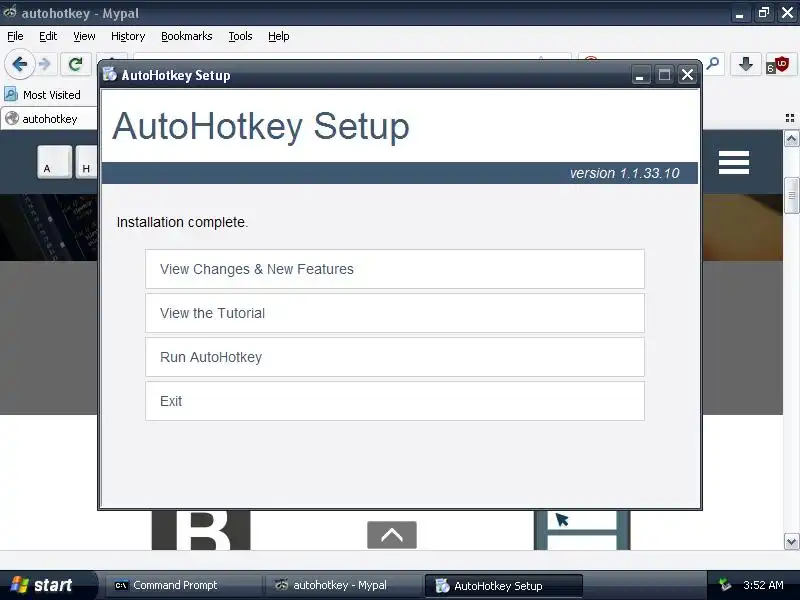Click the Mypal title bar icon
The height and width of the screenshot is (600, 800).
pyautogui.click(x=10, y=12)
